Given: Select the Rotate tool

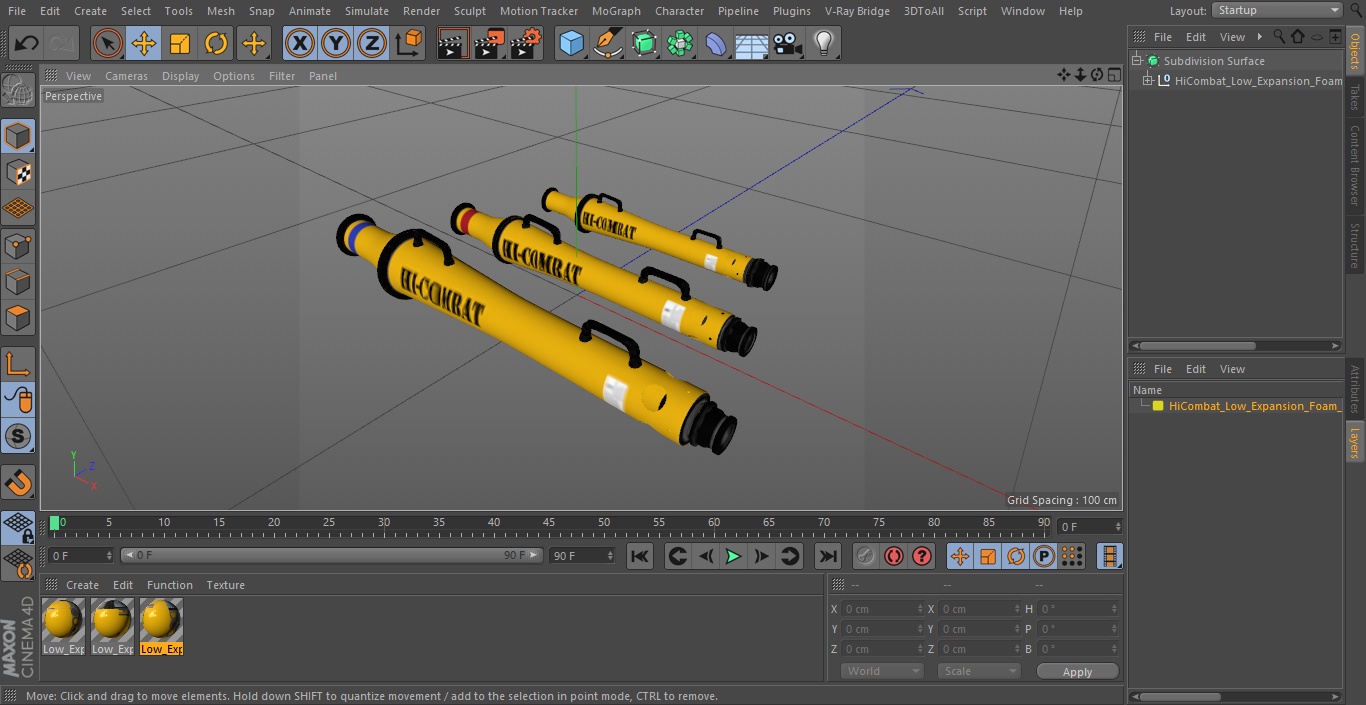Looking at the screenshot, I should click(216, 44).
